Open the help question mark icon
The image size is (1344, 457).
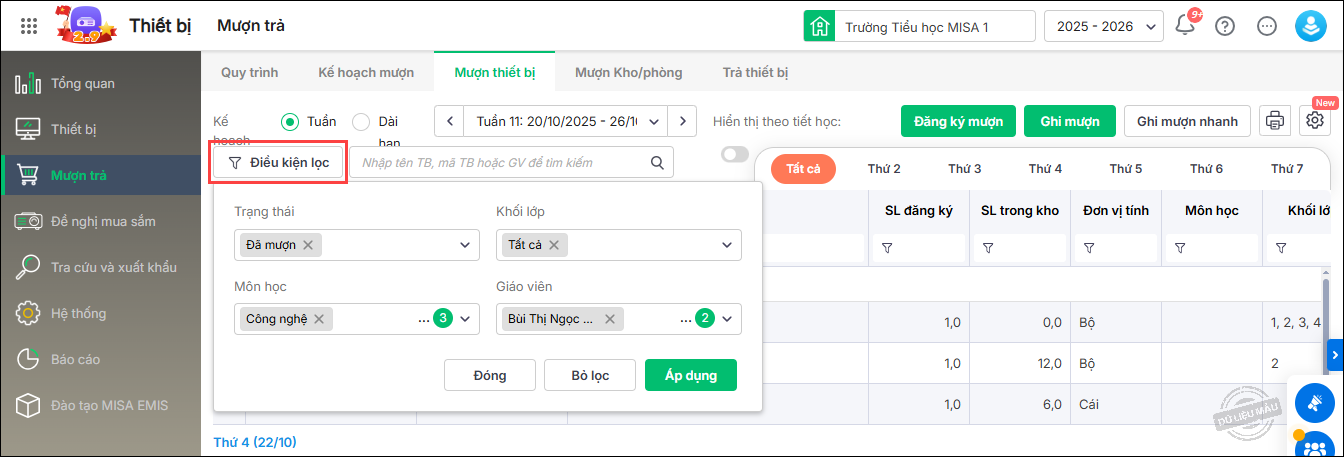[x=1225, y=26]
